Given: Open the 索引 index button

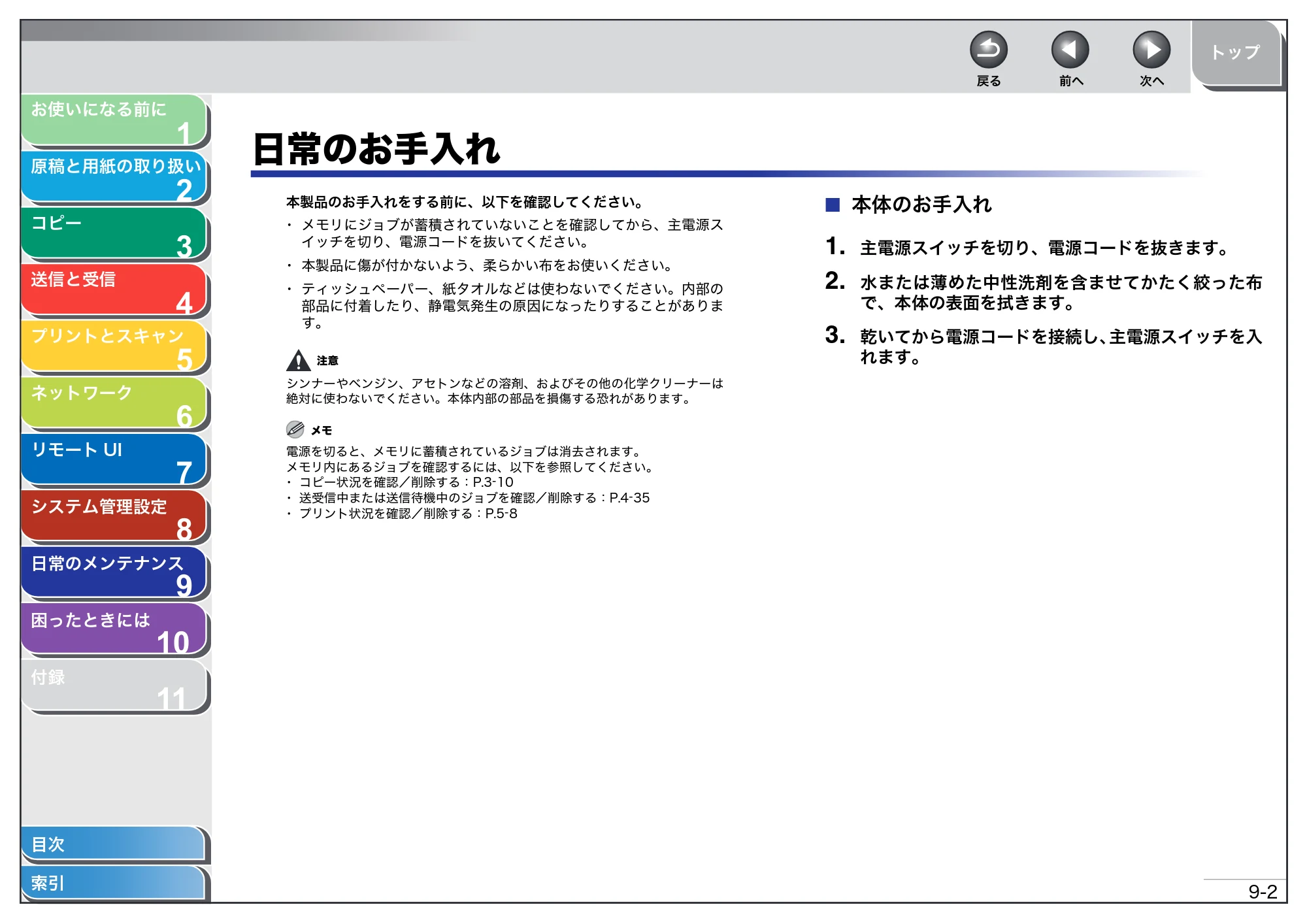Looking at the screenshot, I should [x=114, y=883].
